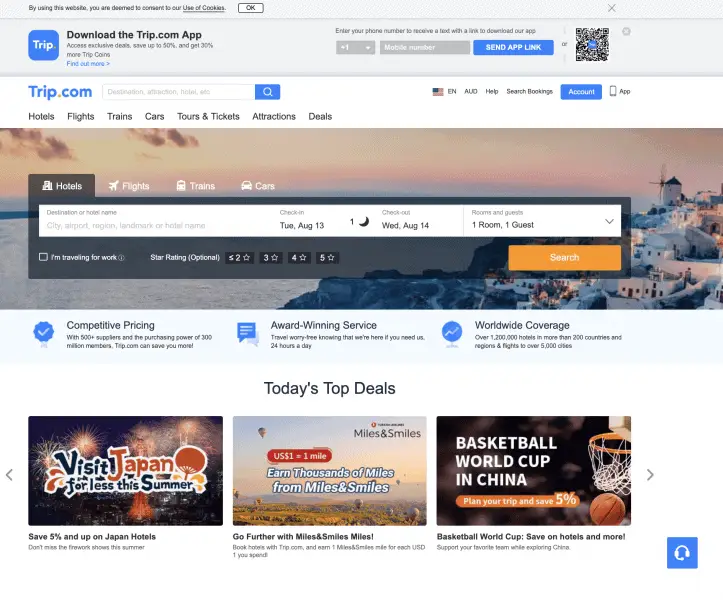Screen dimensions: 723x600
Task: Open the Basketball World Cup deal thumbnail
Action: tap(533, 471)
